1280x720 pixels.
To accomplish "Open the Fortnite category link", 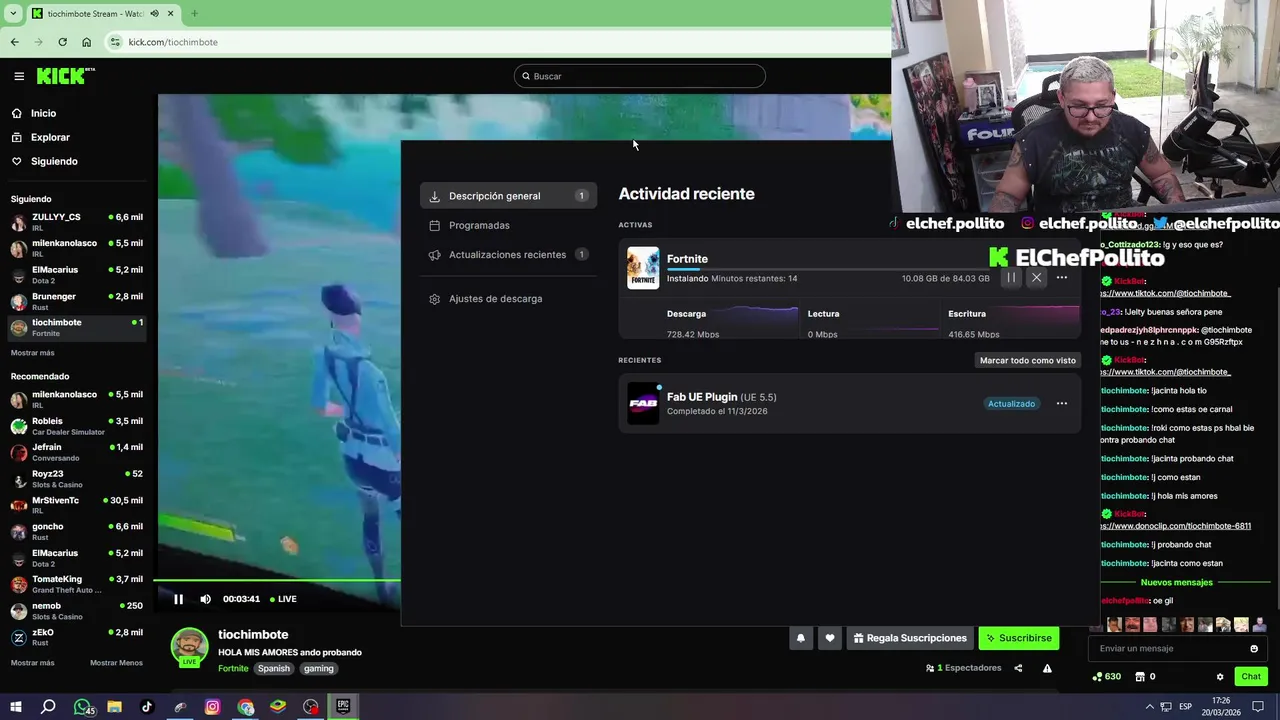I will (x=233, y=668).
